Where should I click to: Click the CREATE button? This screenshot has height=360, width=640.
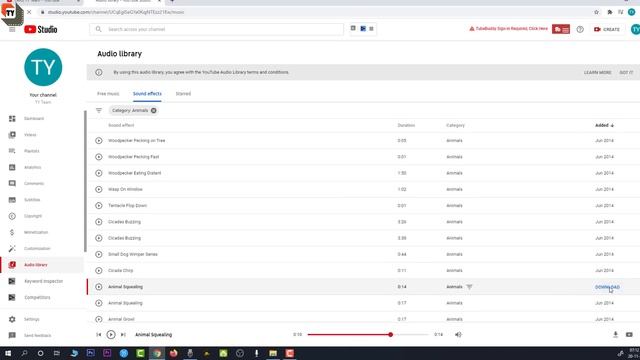[607, 29]
